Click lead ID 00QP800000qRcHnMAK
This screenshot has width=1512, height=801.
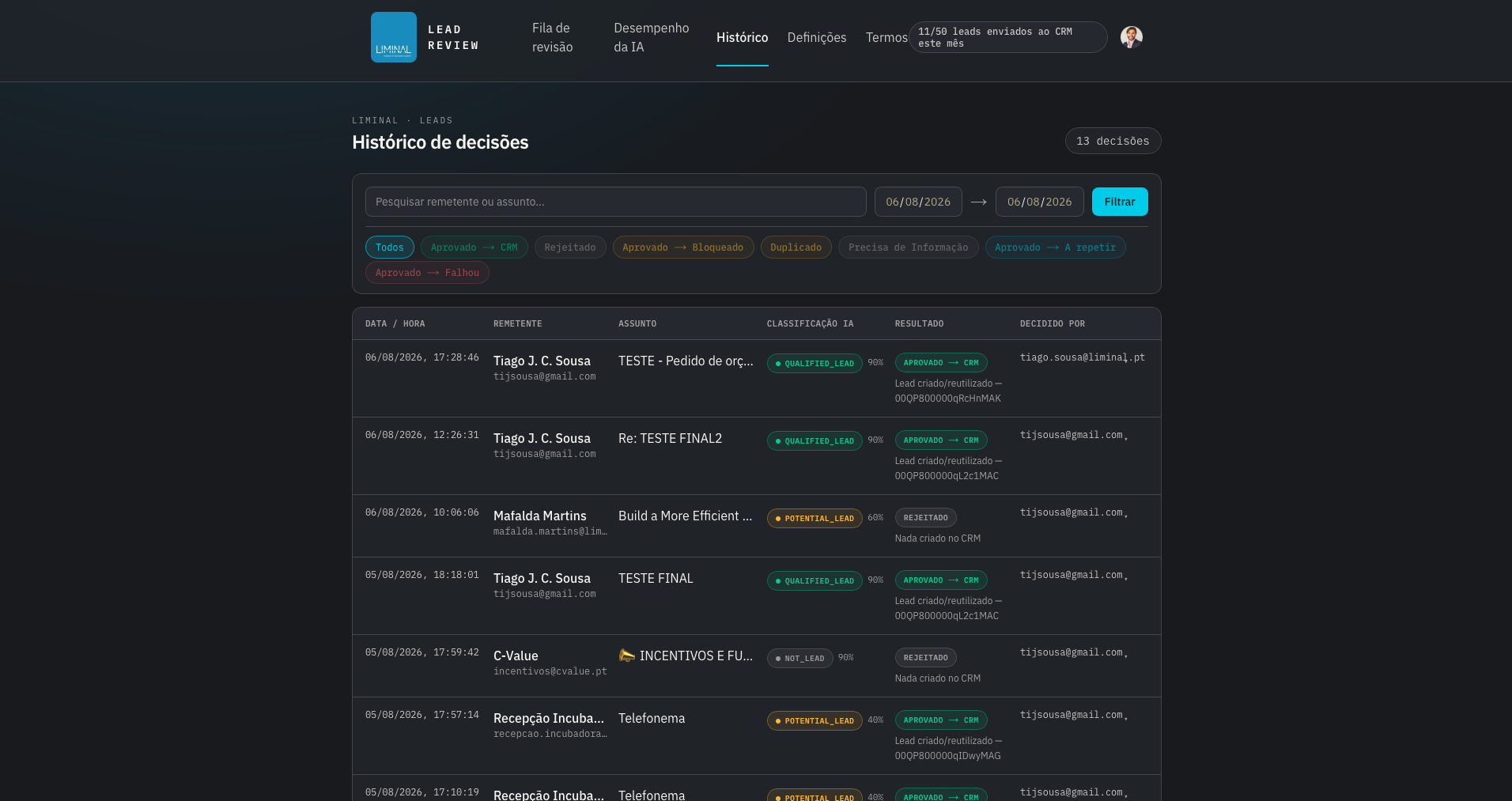948,399
